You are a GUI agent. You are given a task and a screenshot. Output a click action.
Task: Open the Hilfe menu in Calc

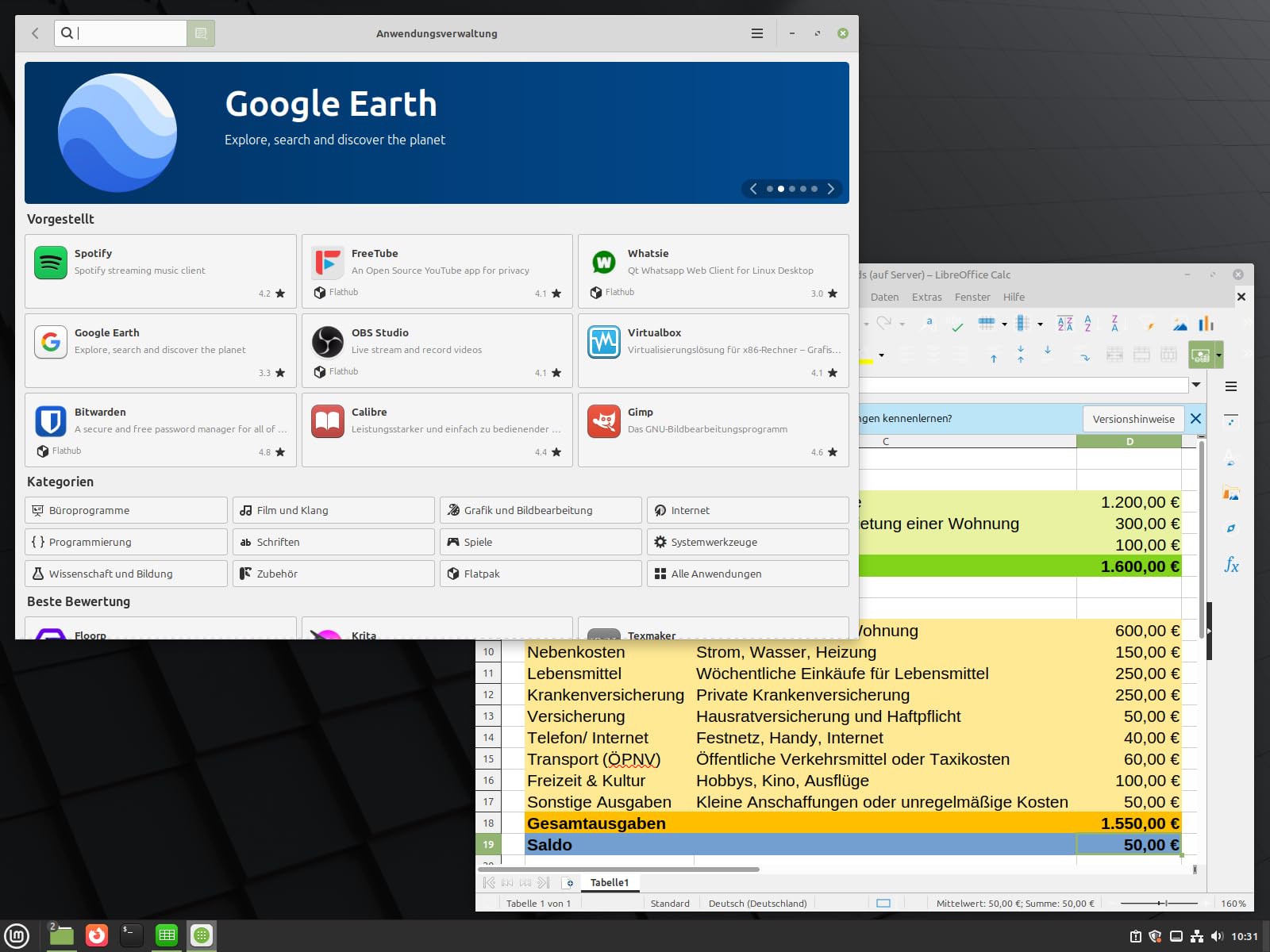tap(1014, 297)
